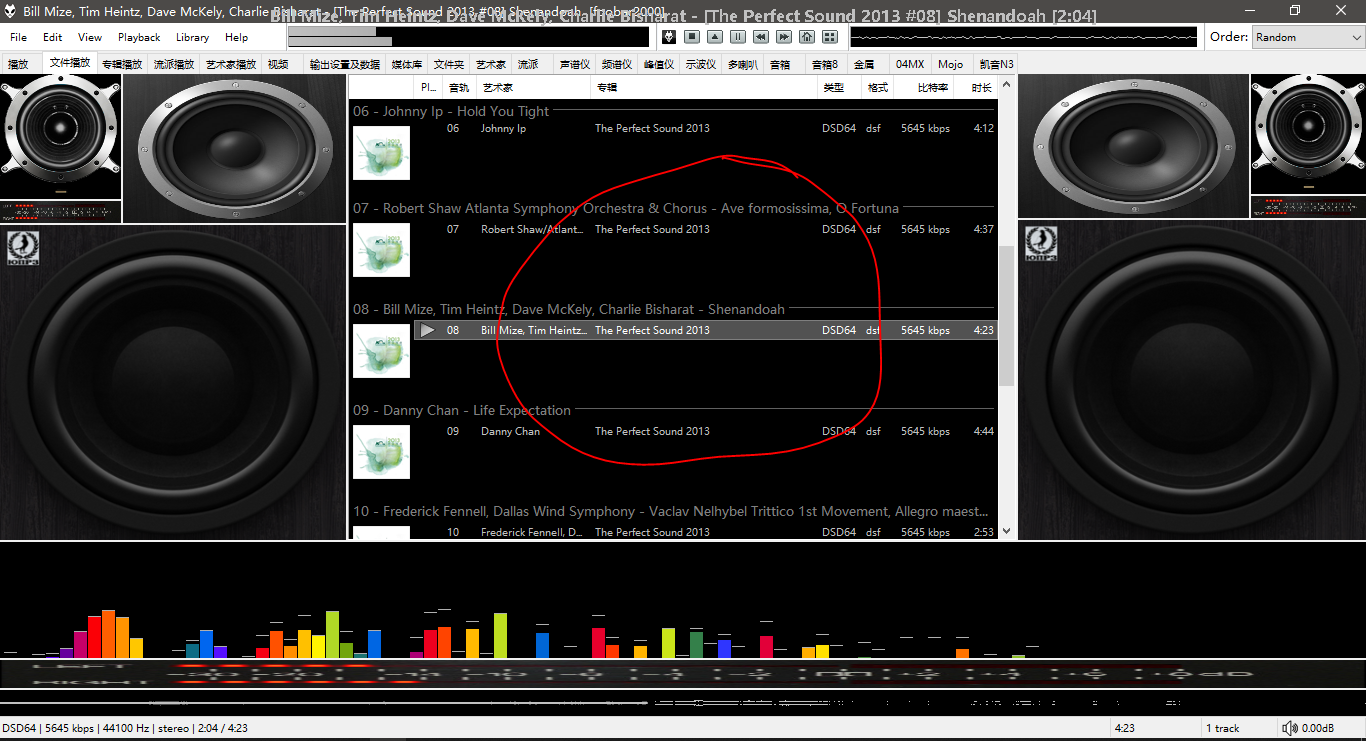Open the playback Order dropdown
This screenshot has width=1366, height=741.
1307,37
